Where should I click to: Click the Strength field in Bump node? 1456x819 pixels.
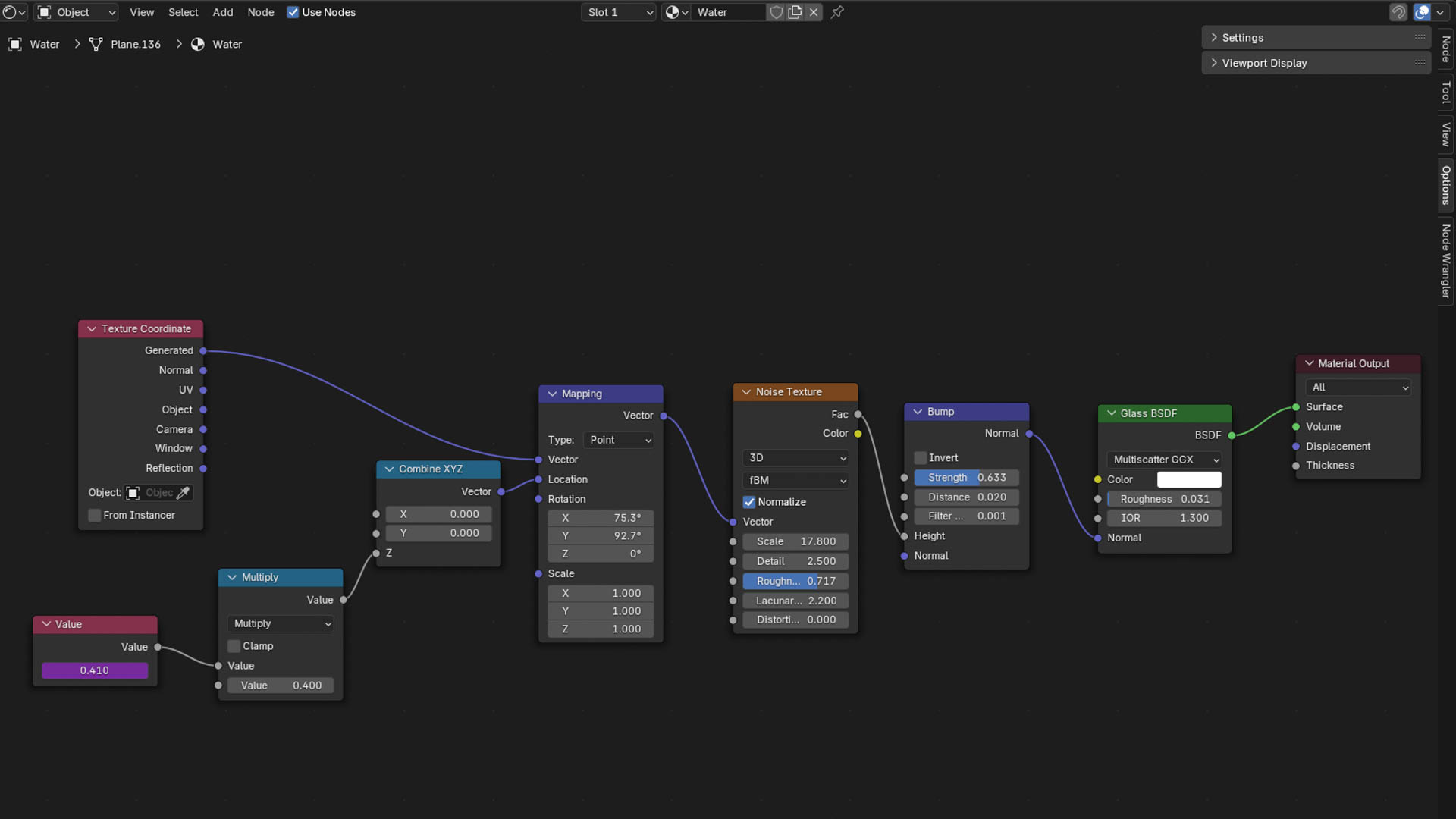tap(966, 478)
